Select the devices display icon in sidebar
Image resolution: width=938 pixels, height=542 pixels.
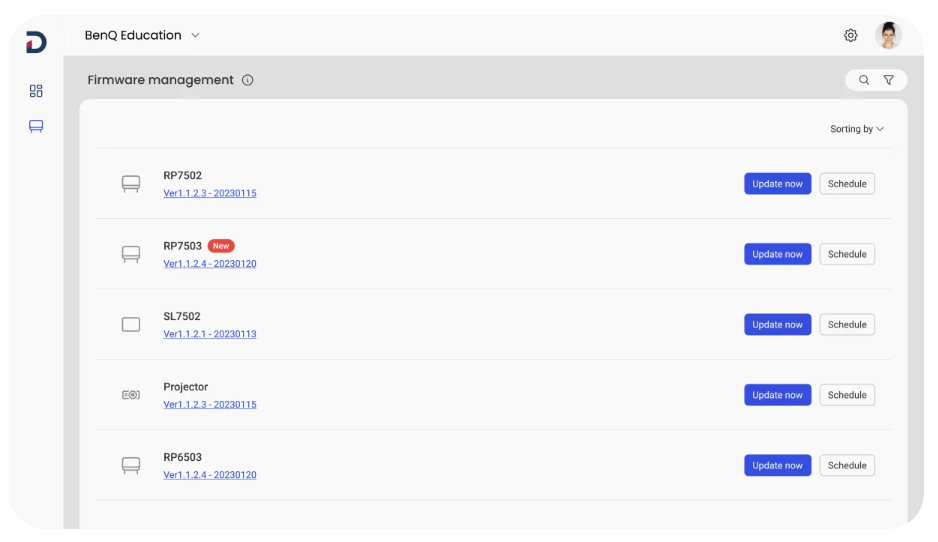36,127
